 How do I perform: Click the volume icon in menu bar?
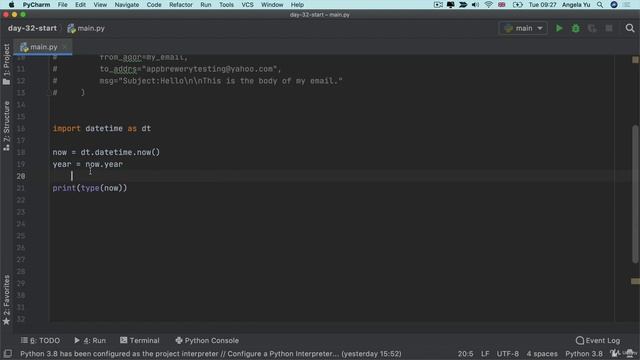click(476, 5)
